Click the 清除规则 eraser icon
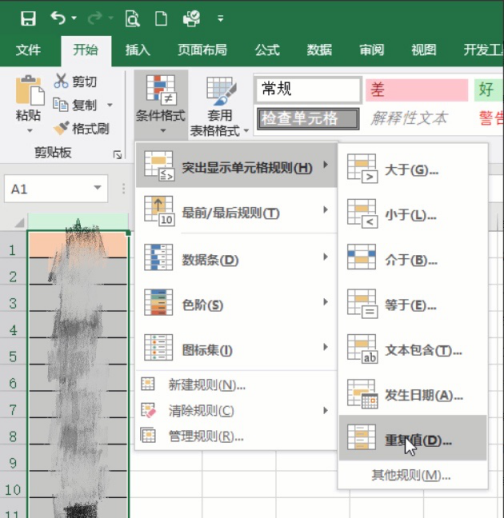504x519 pixels. [x=148, y=410]
